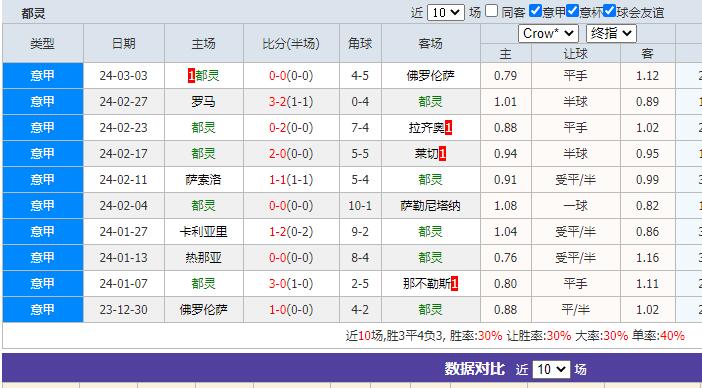
Task: Open the 数据对比 近 10 场 dropdown
Action: [x=552, y=370]
